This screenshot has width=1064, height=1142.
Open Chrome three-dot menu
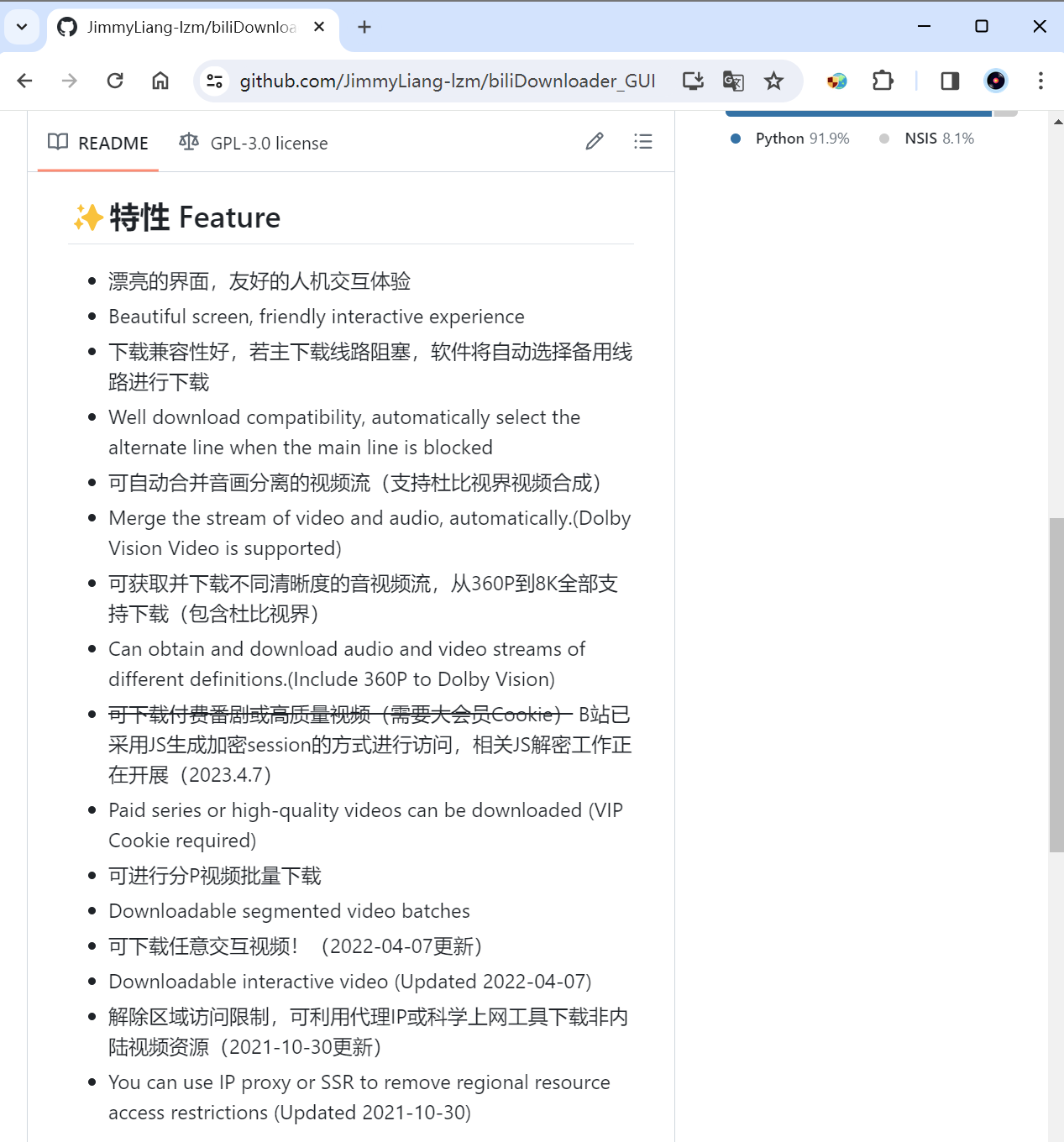pos(1040,81)
